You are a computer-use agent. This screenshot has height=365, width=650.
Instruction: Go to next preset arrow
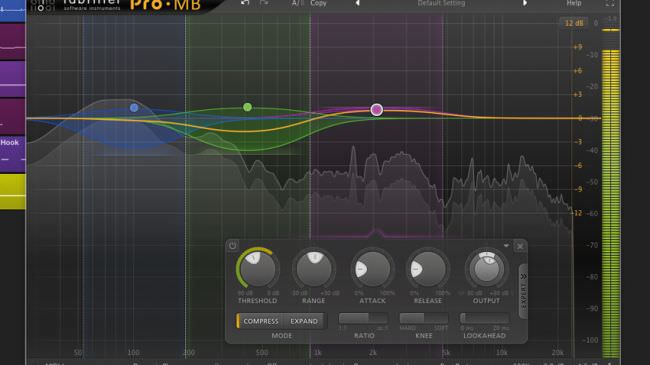click(525, 3)
